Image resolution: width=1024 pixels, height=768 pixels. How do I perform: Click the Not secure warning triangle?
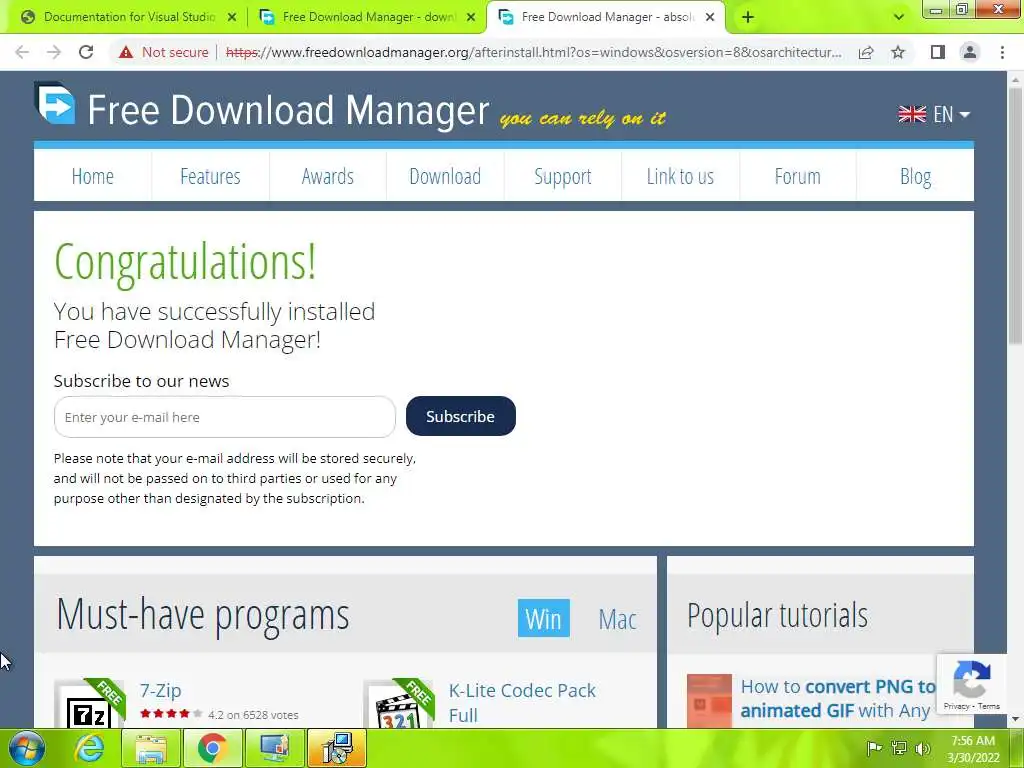click(126, 52)
